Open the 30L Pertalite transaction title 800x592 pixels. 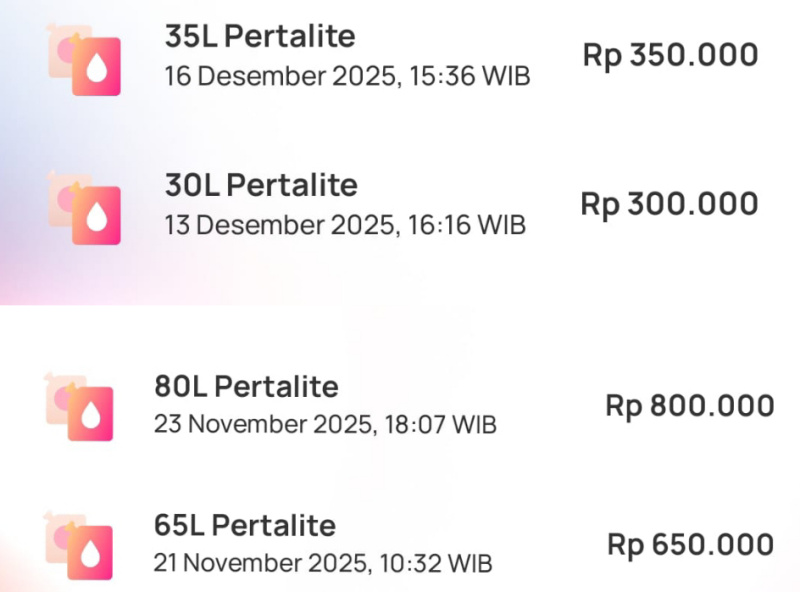[x=261, y=185]
